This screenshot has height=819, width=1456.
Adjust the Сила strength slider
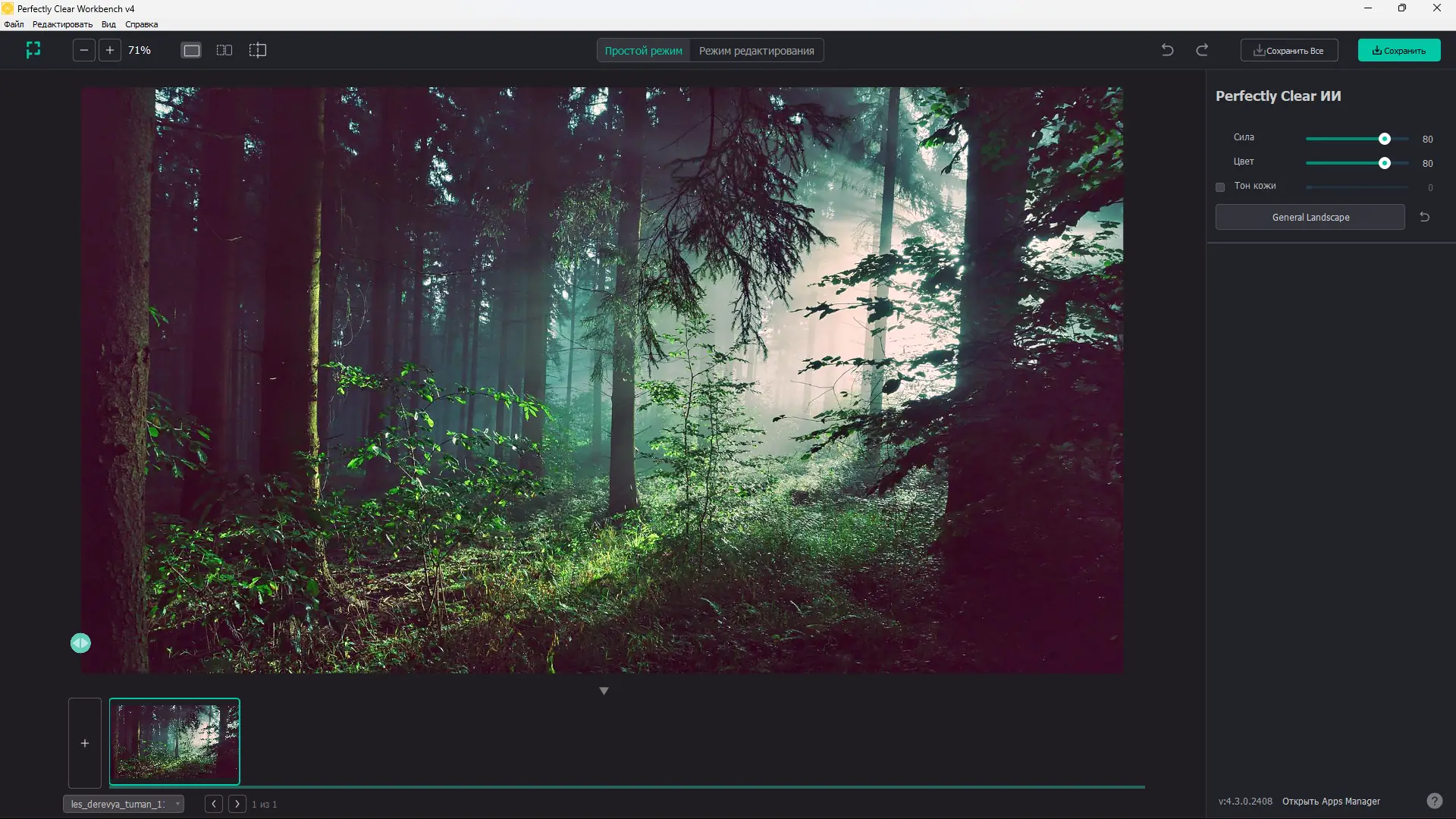coord(1385,139)
